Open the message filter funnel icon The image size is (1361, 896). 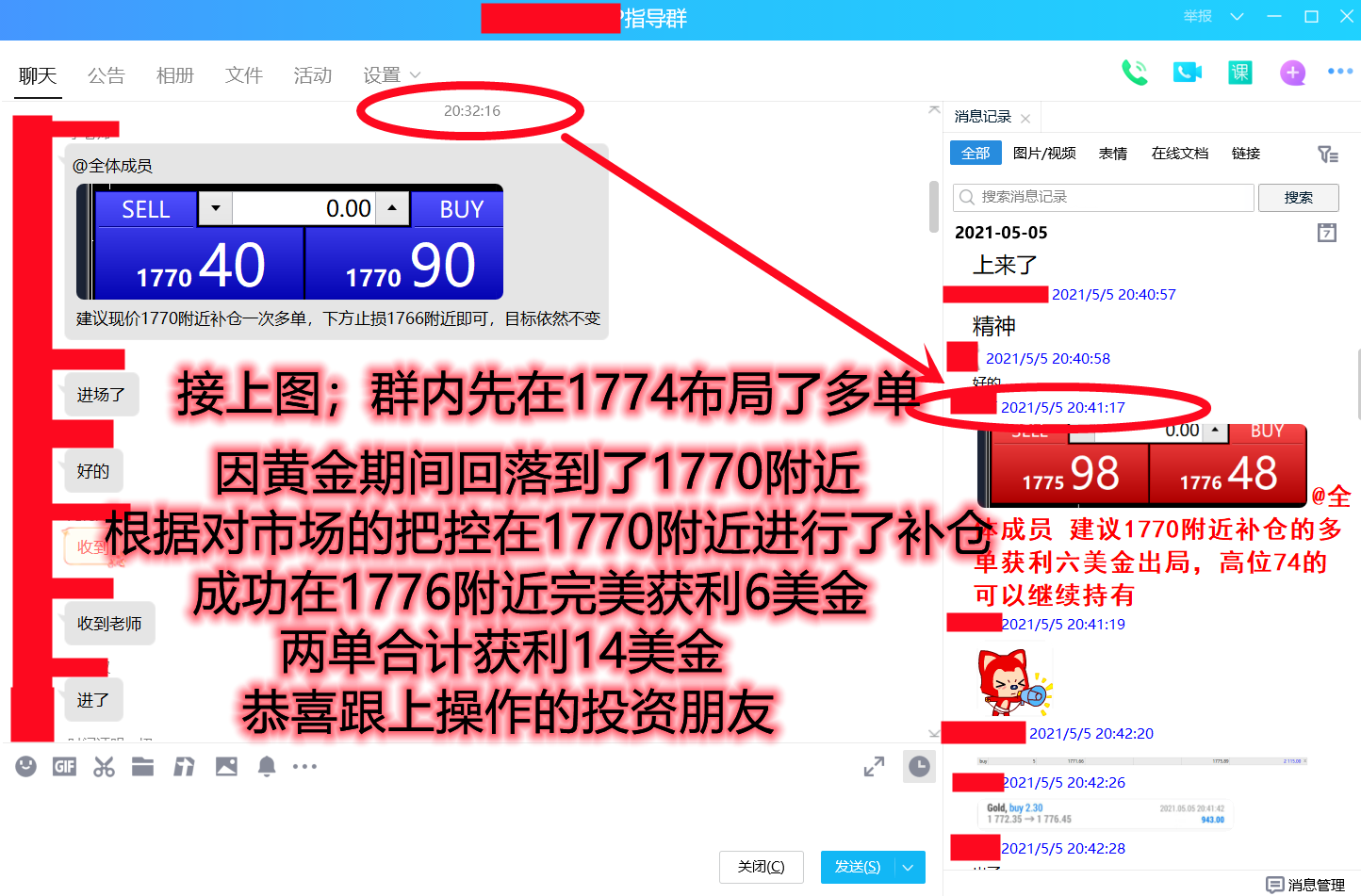[1328, 153]
